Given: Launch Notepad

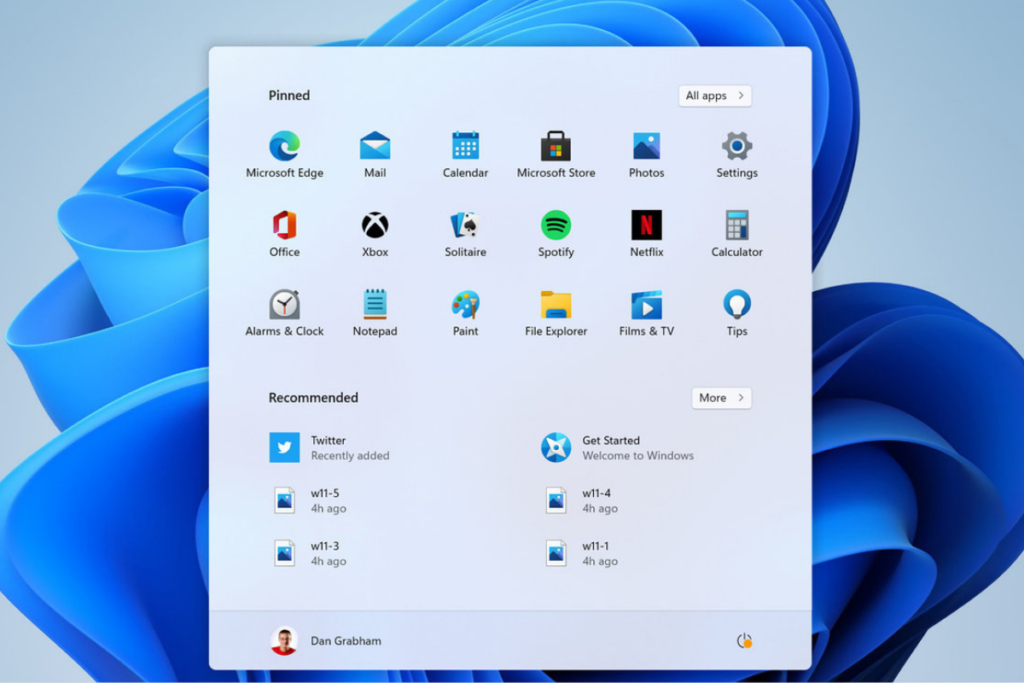Looking at the screenshot, I should point(375,313).
